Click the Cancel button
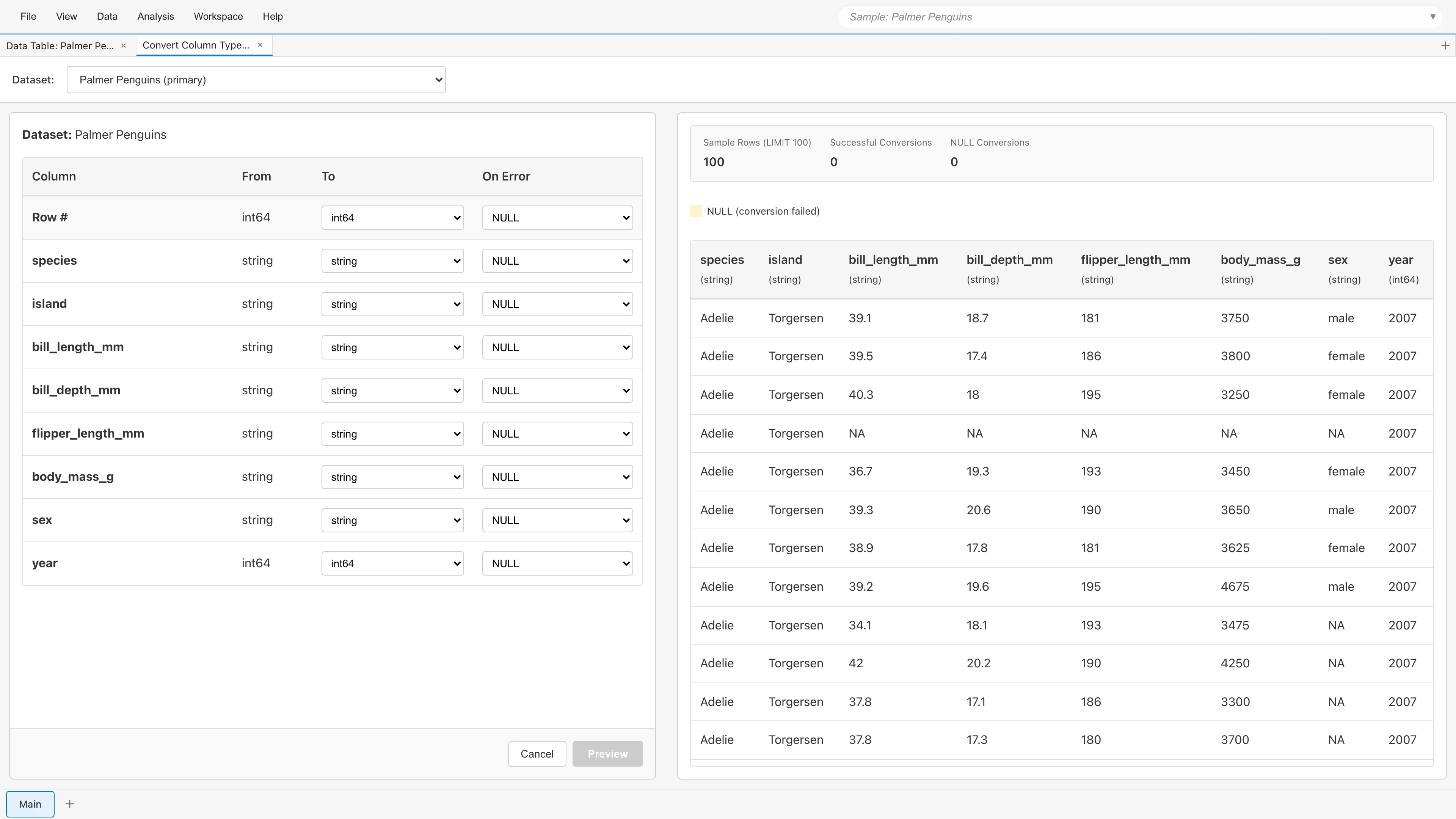The image size is (1456, 819). coord(537,754)
